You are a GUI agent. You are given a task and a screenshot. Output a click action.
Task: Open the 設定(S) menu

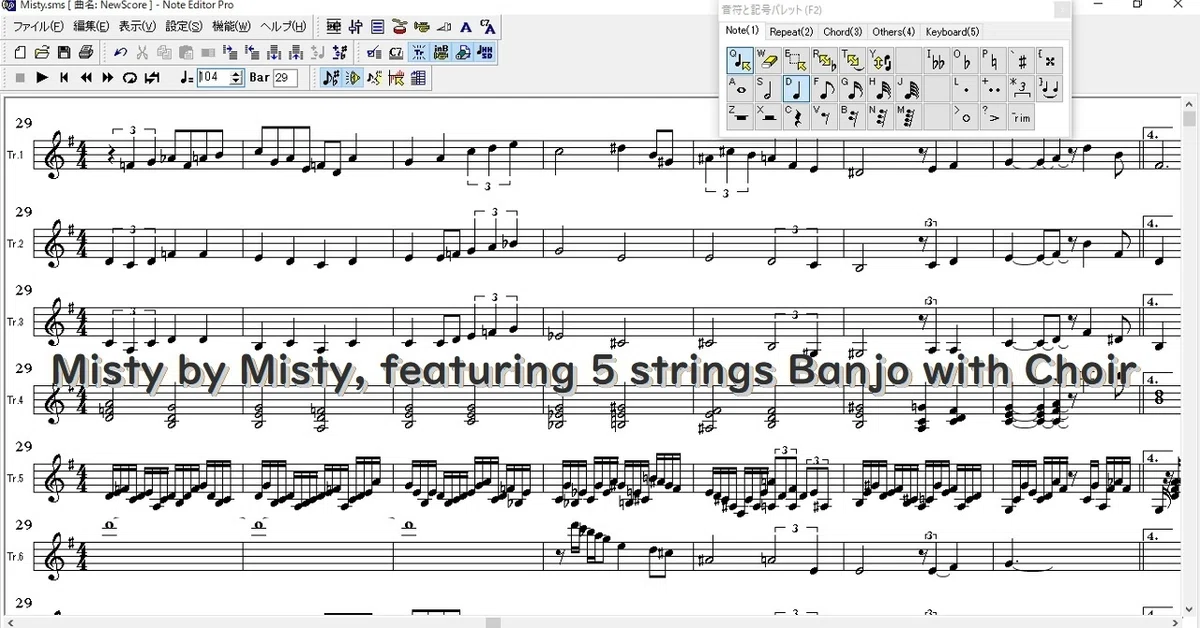click(x=184, y=26)
